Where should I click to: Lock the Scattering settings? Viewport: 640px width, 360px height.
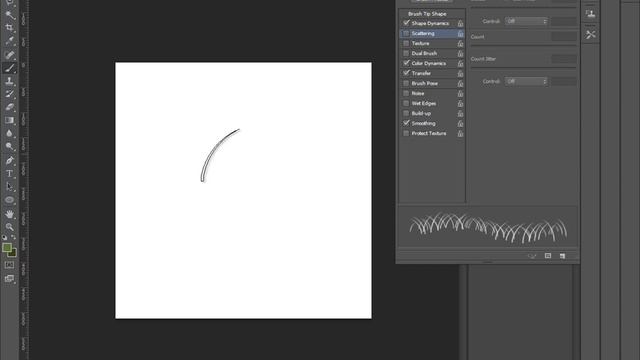pos(460,33)
